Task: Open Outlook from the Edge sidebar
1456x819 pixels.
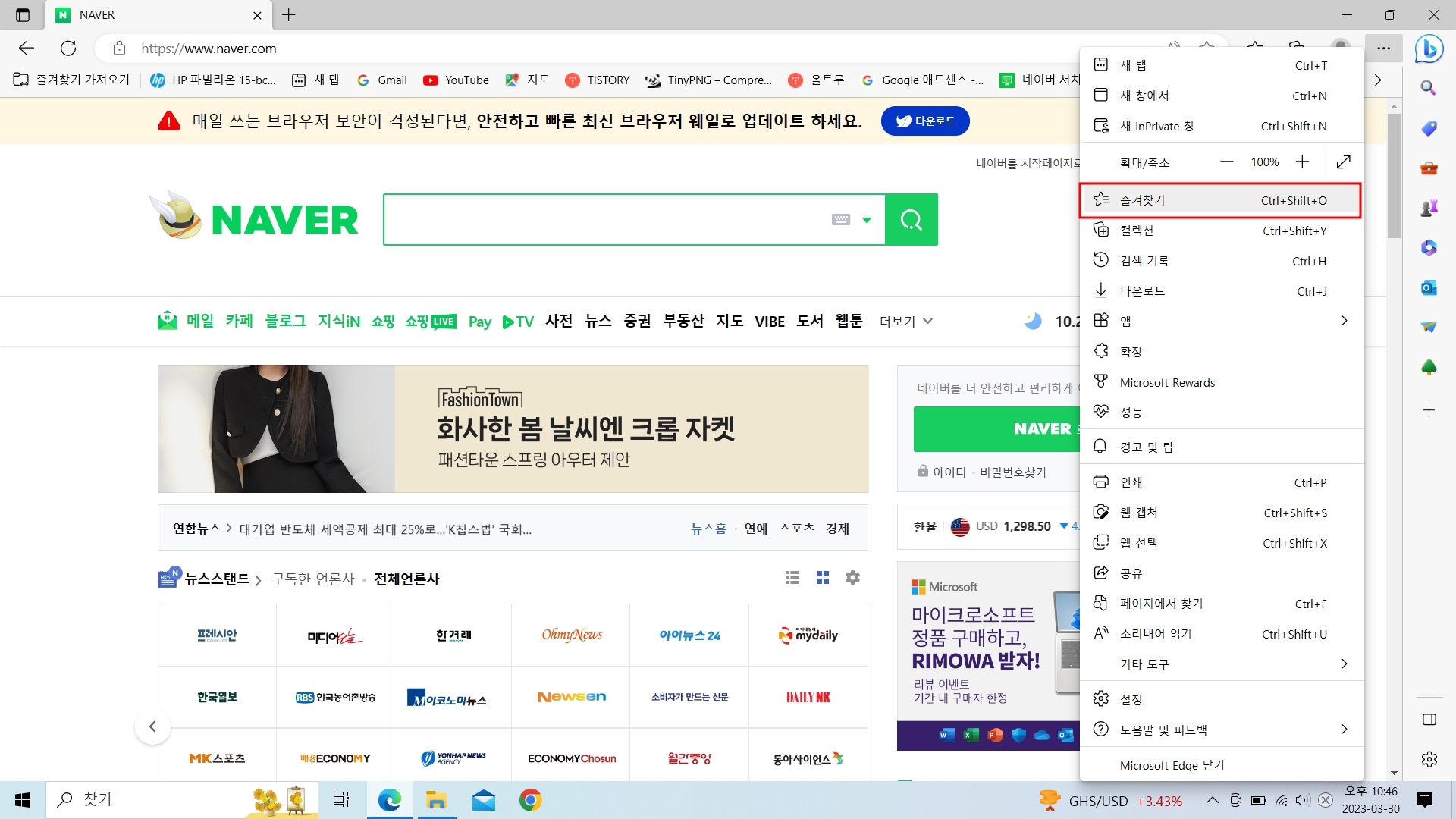Action: [x=1429, y=288]
